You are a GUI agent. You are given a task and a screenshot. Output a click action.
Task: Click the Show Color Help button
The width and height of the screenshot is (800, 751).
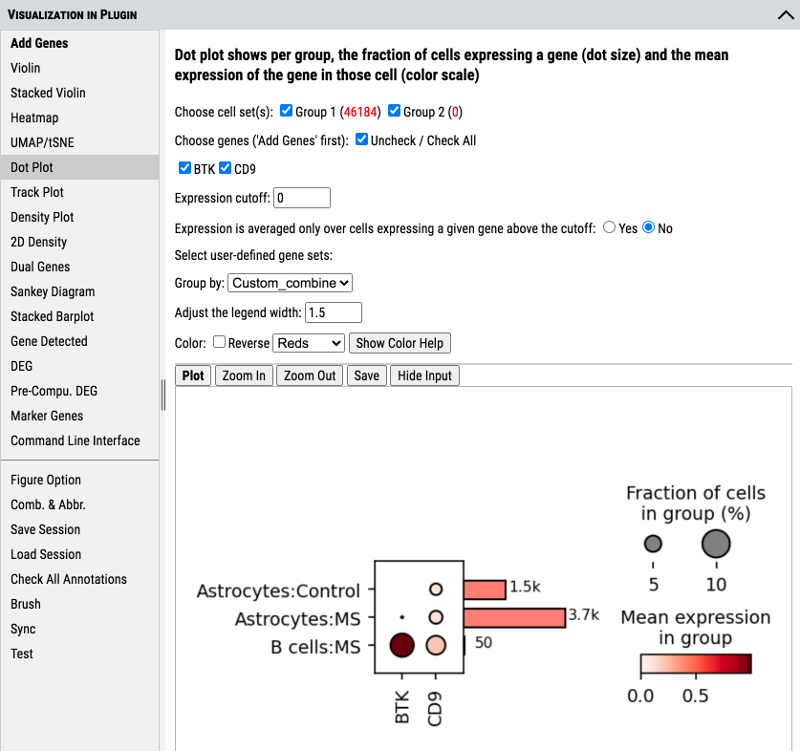tap(399, 343)
